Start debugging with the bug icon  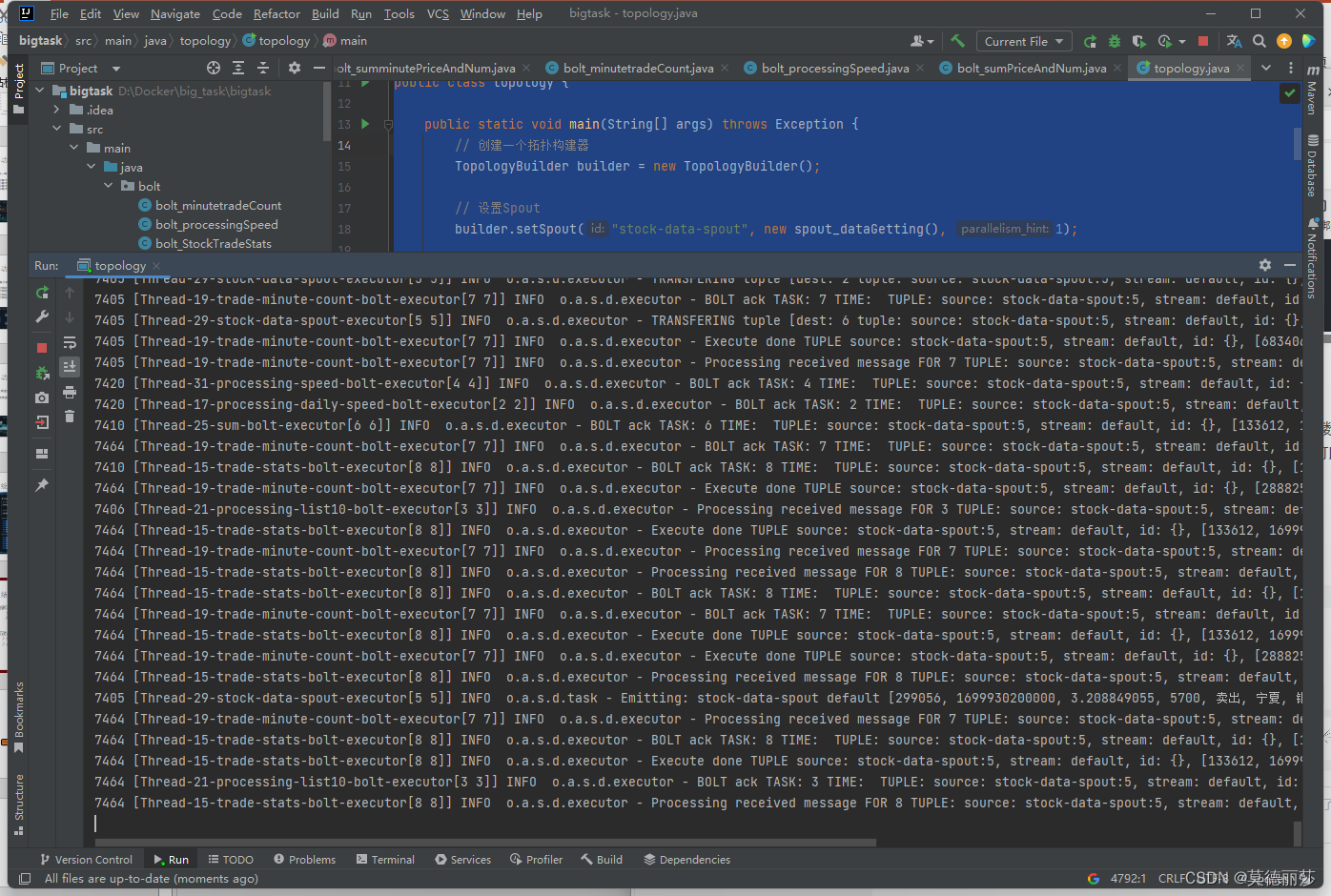(1114, 41)
